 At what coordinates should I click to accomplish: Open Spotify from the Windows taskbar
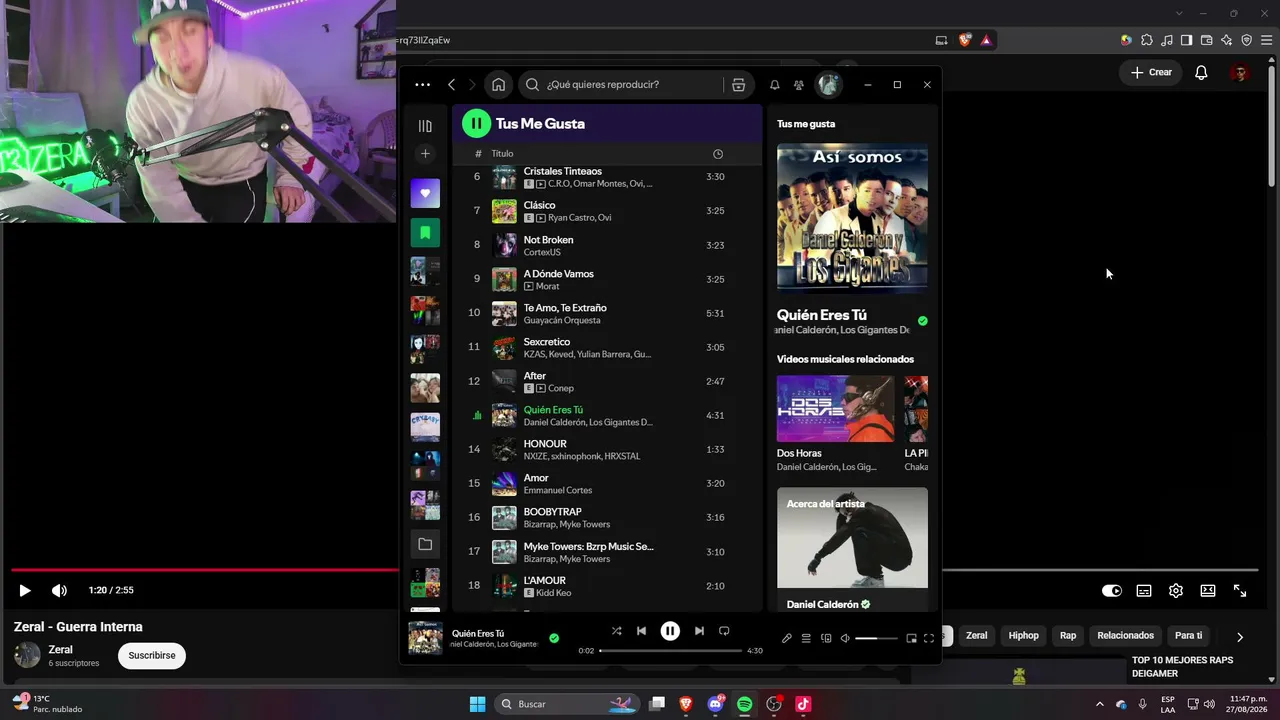pyautogui.click(x=745, y=704)
